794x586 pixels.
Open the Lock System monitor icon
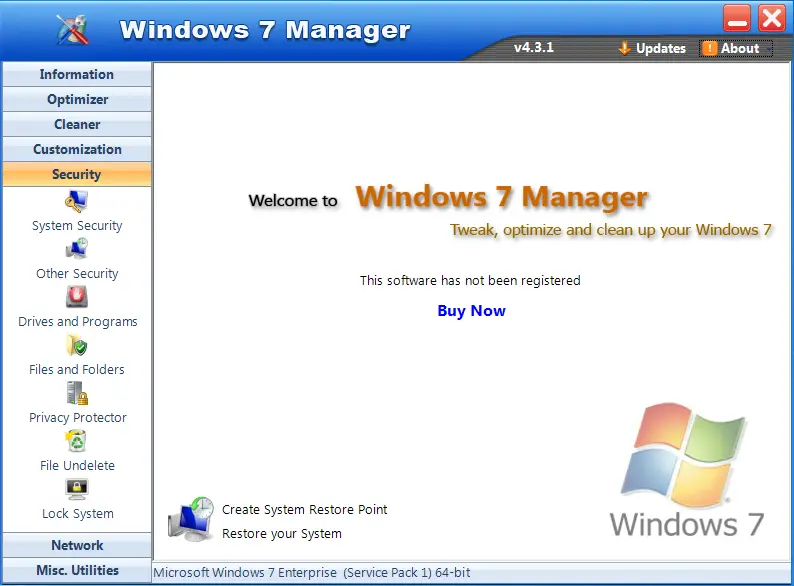[x=77, y=489]
